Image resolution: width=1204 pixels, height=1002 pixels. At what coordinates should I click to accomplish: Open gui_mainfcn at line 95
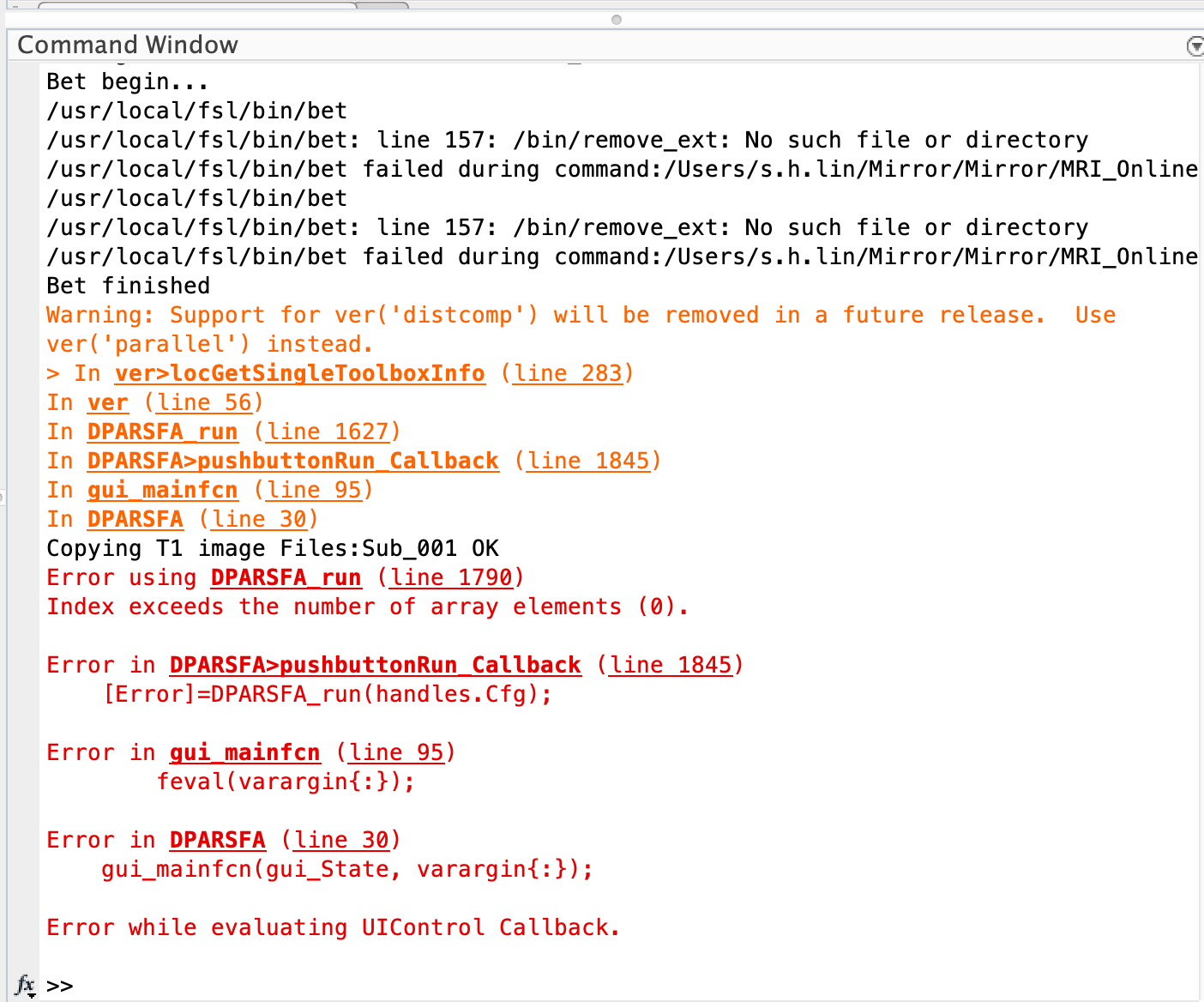click(x=244, y=752)
